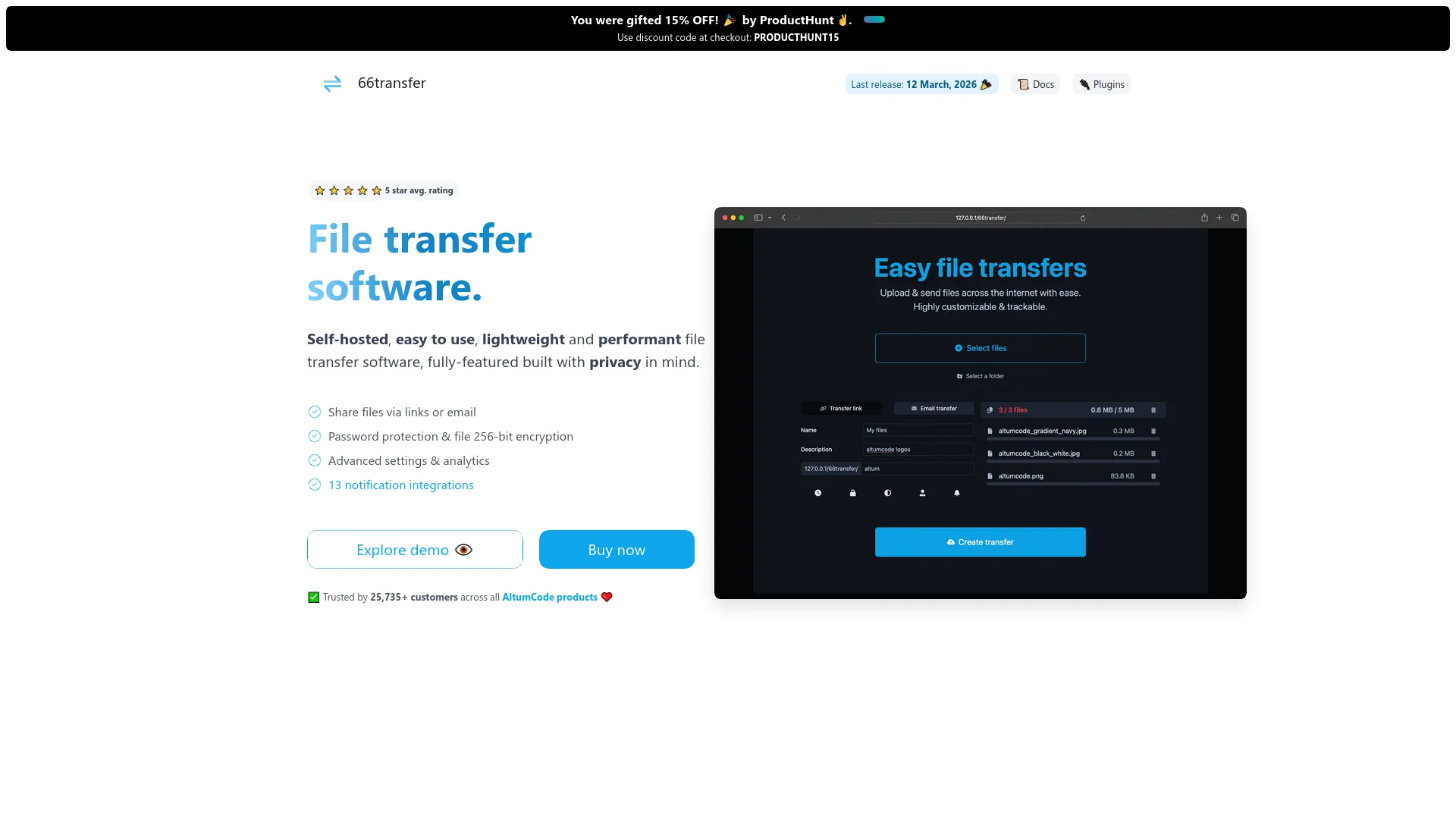The width and height of the screenshot is (1456, 819).
Task: Click the sidebar toggle icon in the mock browser
Action: point(758,218)
